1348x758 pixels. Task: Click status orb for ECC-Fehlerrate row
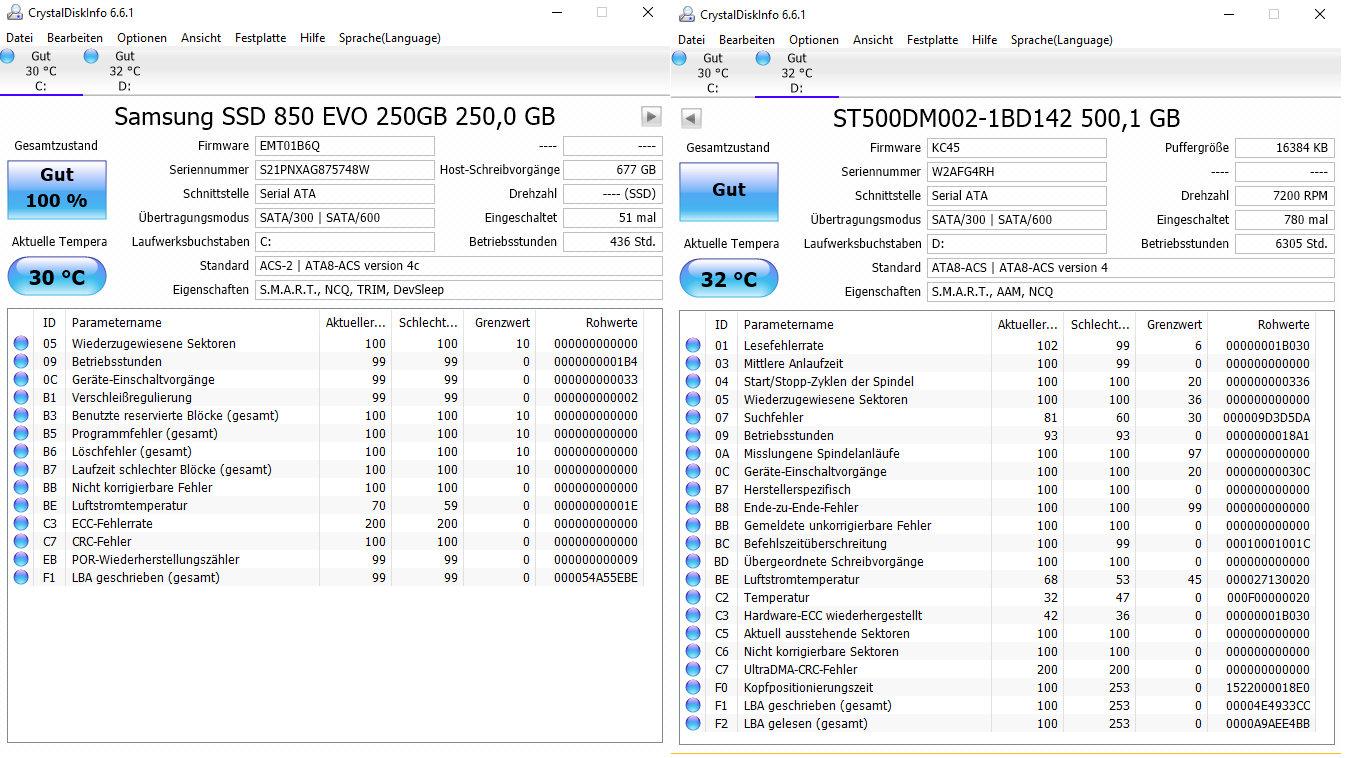[21, 523]
